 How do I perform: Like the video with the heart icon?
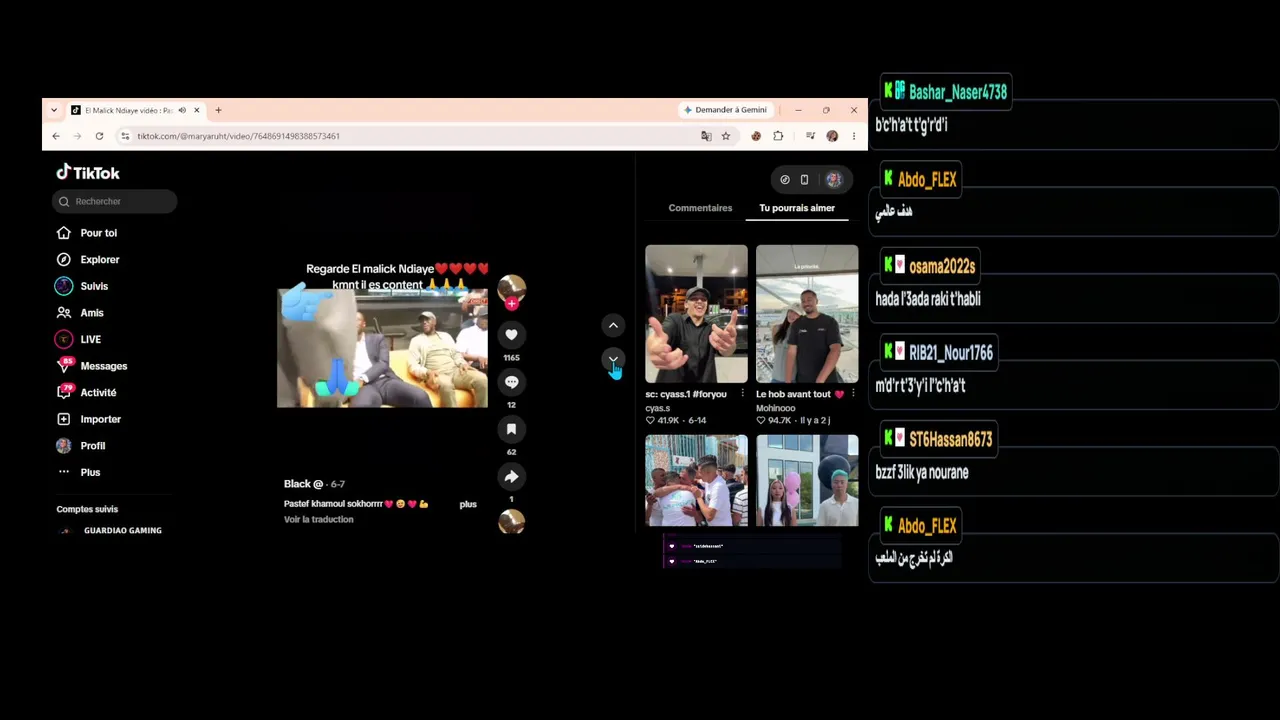point(511,335)
